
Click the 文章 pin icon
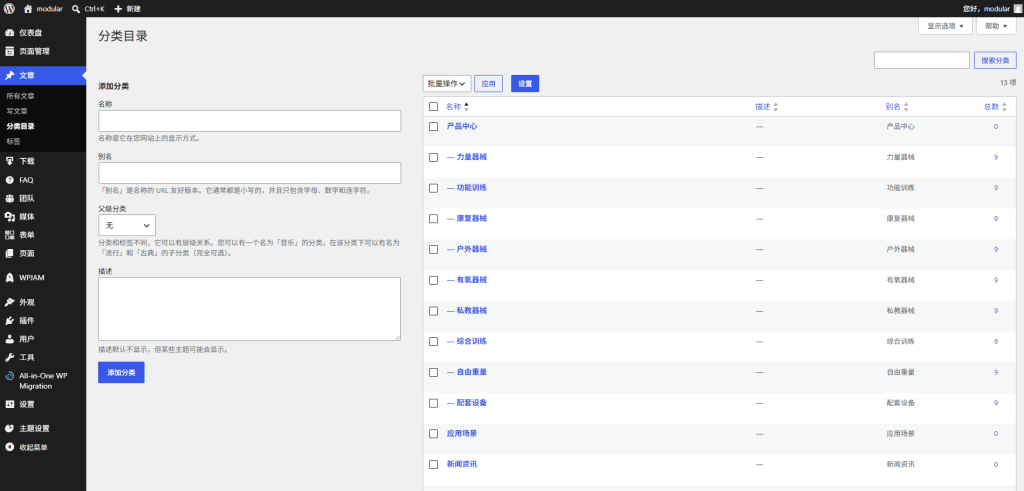[9, 76]
